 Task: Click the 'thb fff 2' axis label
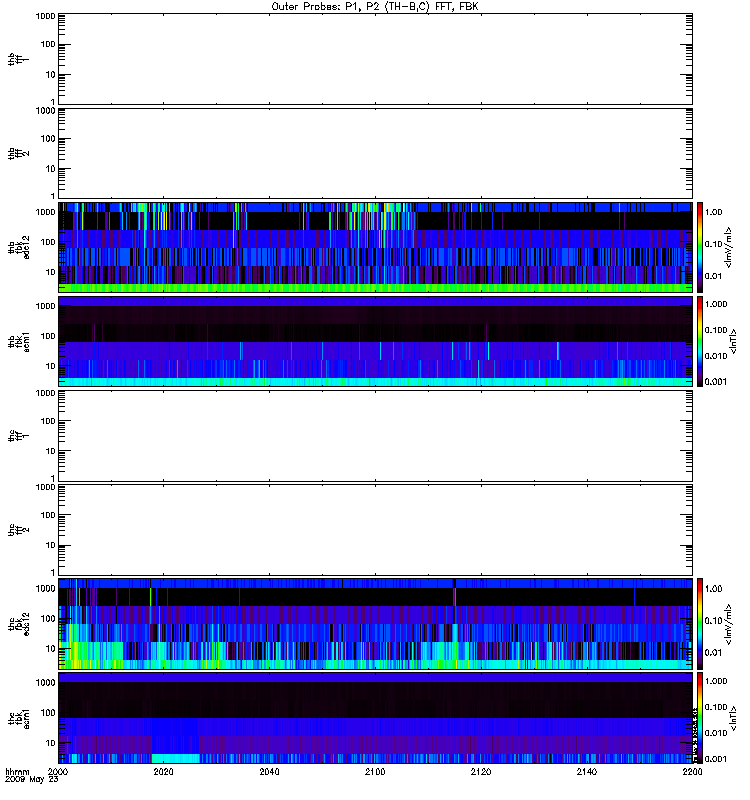19,154
